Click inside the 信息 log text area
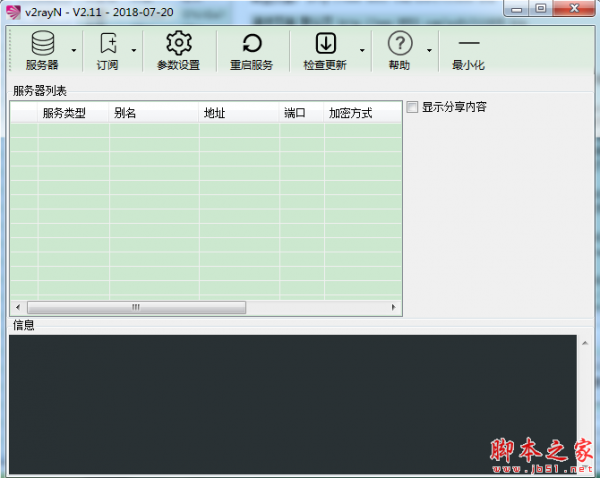Viewport: 600px width, 478px height. coord(293,405)
